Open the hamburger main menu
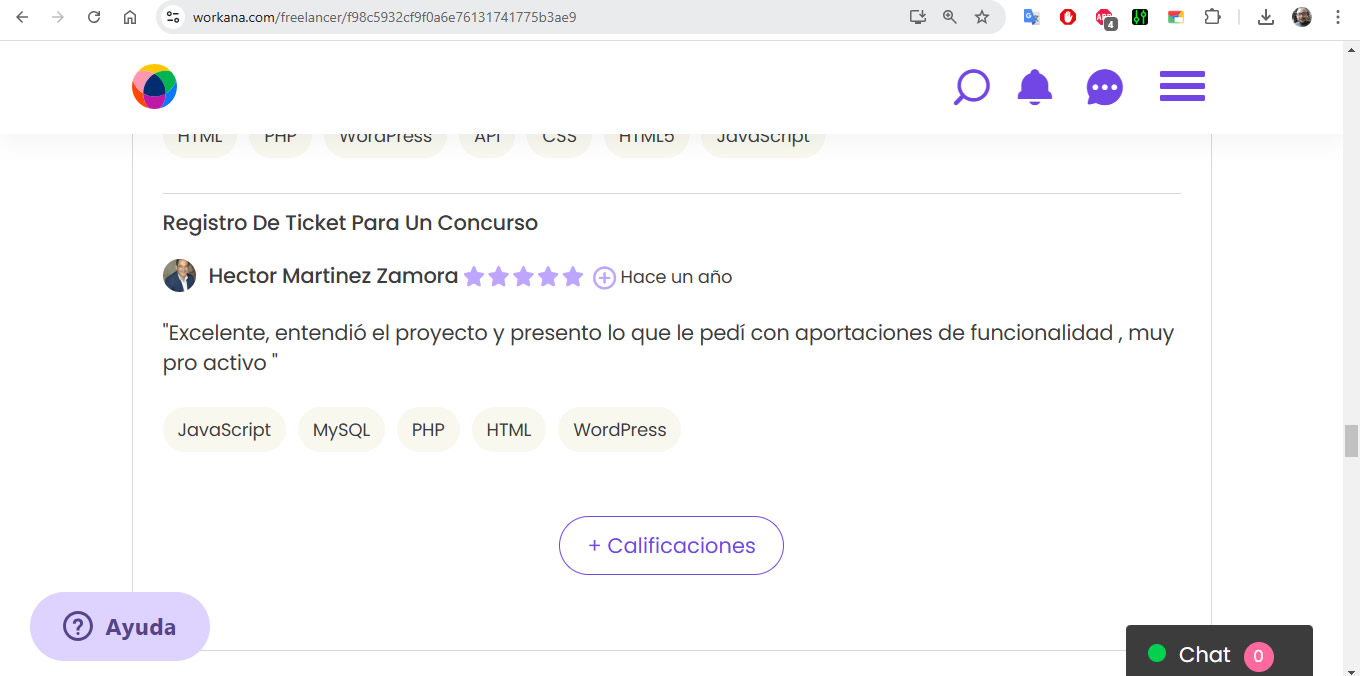 pyautogui.click(x=1182, y=87)
